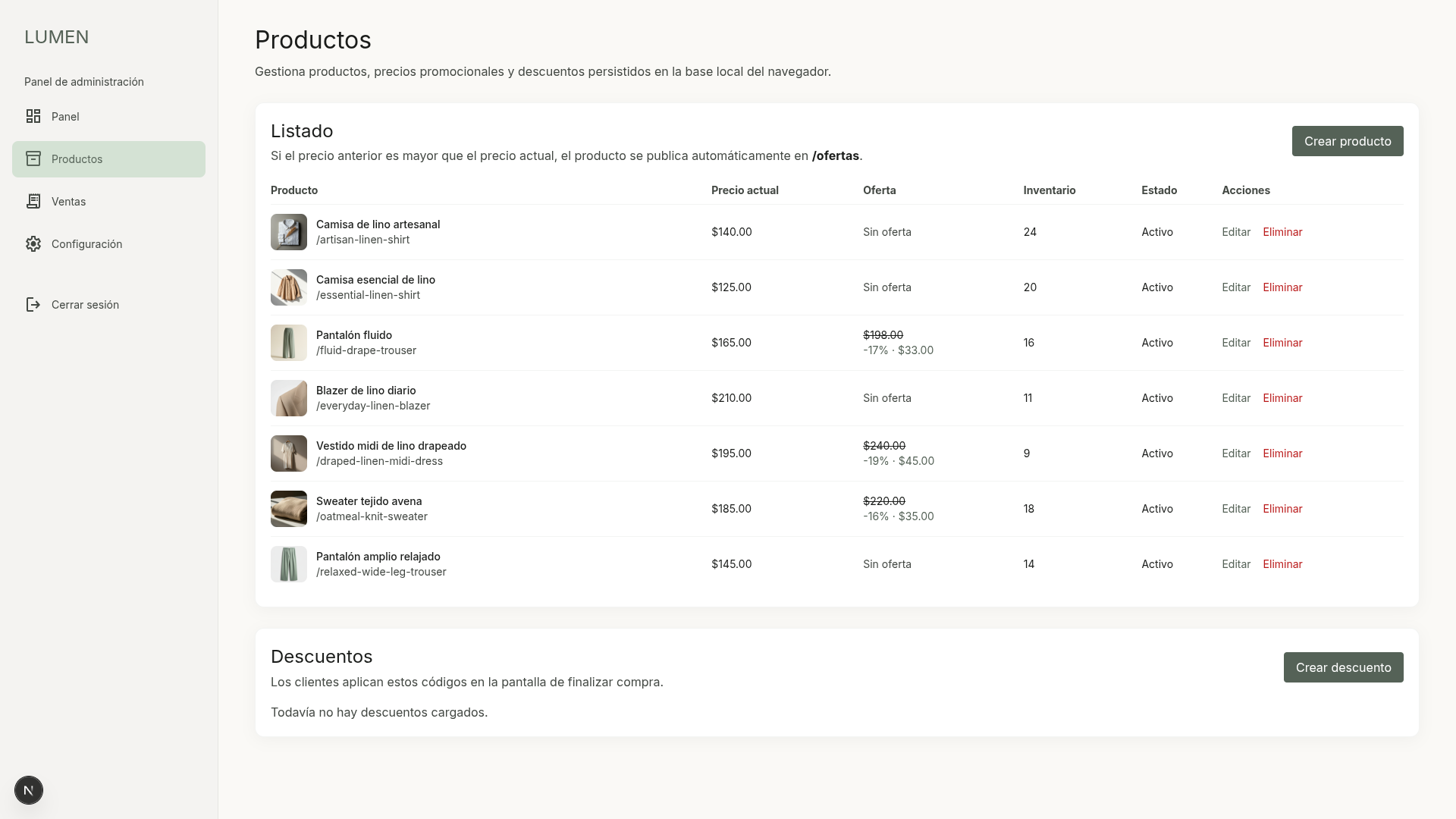This screenshot has width=1456, height=819.
Task: Edit the Sweater tejido avena row
Action: click(1236, 509)
